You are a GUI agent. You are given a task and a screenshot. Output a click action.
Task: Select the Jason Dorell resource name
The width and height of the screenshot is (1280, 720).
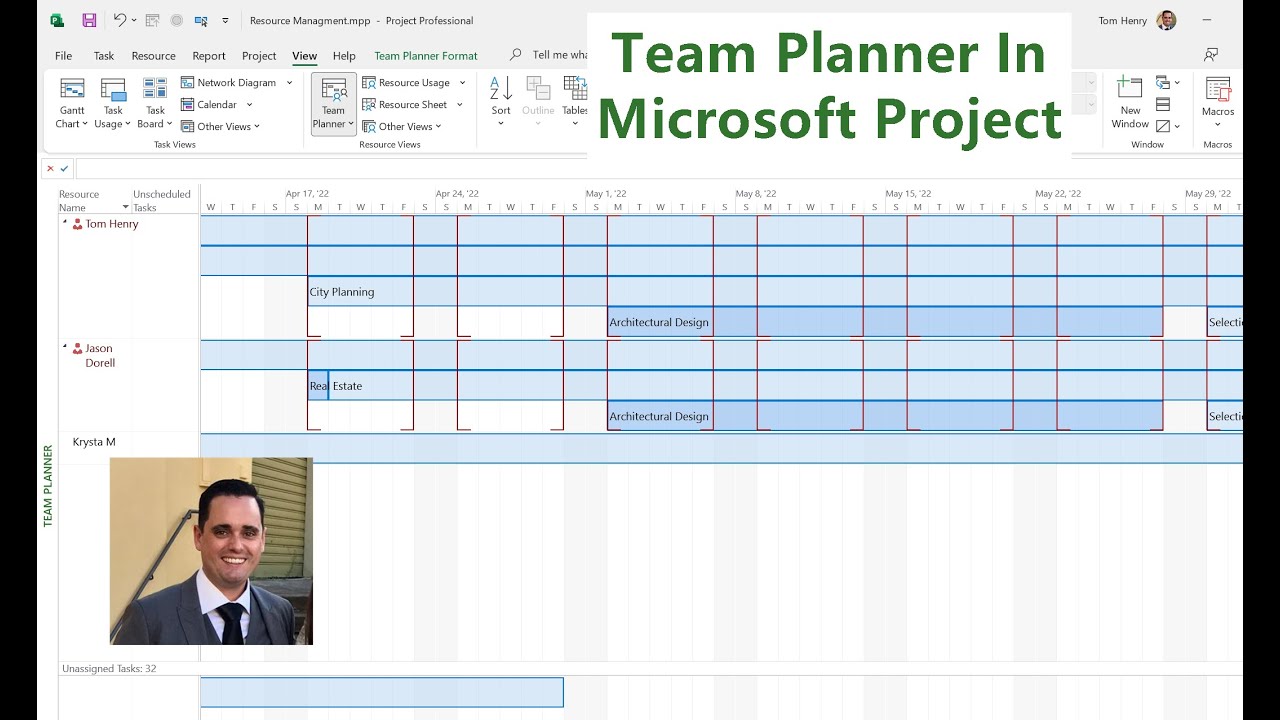coord(100,356)
